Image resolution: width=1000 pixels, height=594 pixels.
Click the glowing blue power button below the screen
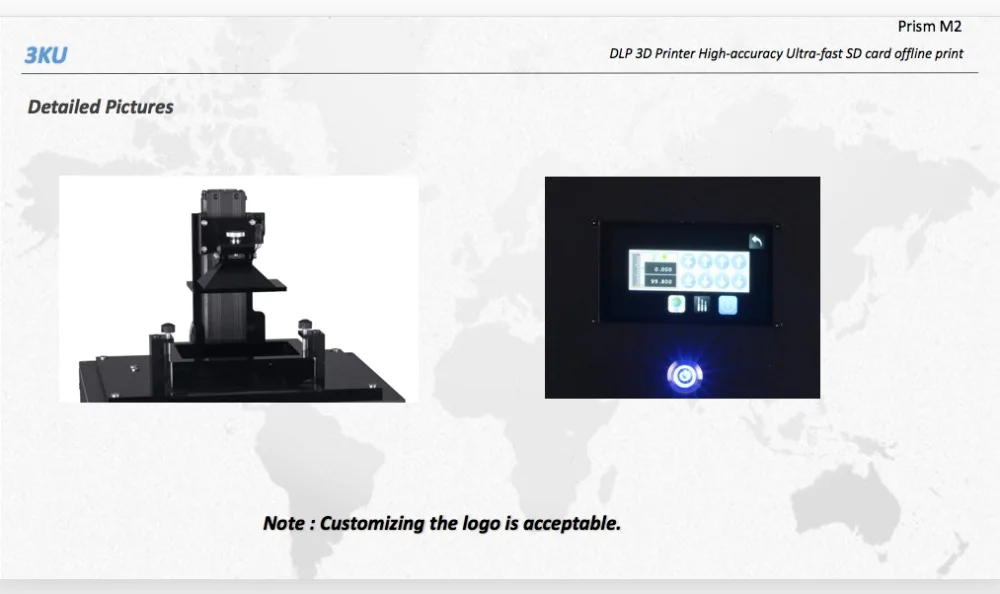pyautogui.click(x=684, y=376)
